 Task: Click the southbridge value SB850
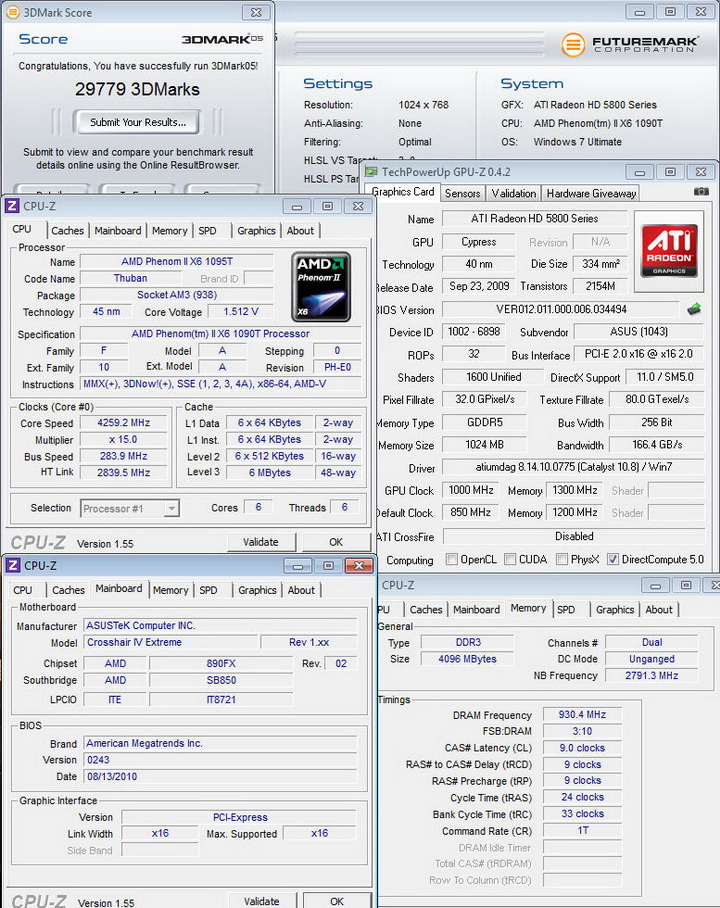pyautogui.click(x=221, y=680)
